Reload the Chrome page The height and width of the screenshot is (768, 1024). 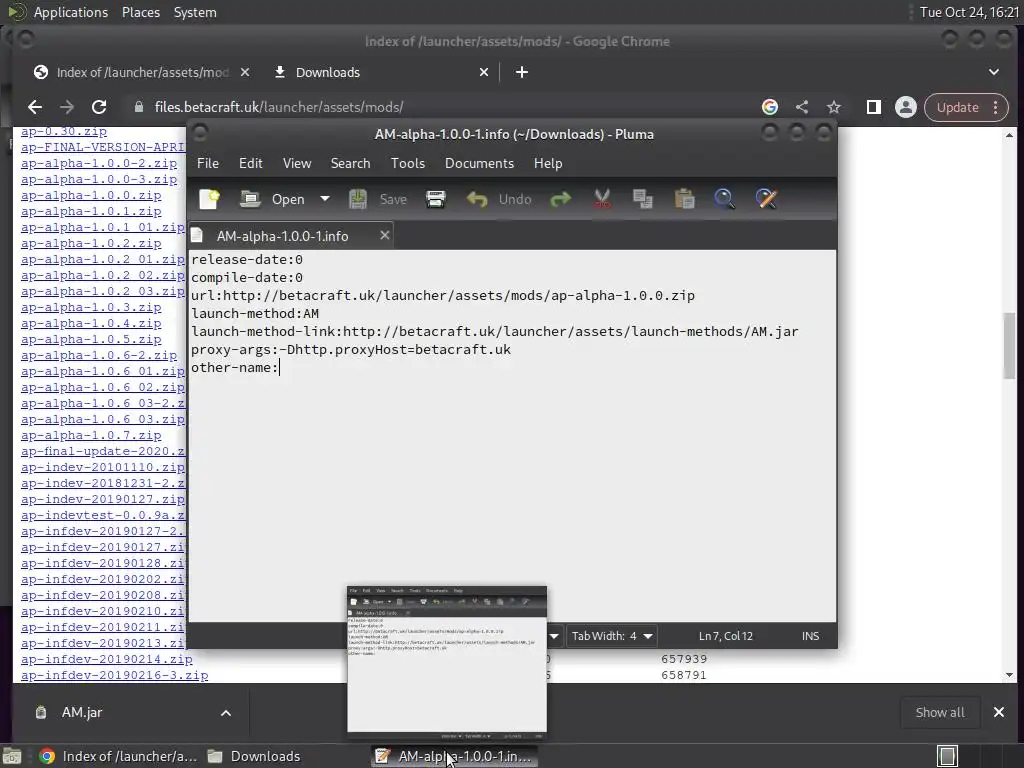click(x=99, y=107)
